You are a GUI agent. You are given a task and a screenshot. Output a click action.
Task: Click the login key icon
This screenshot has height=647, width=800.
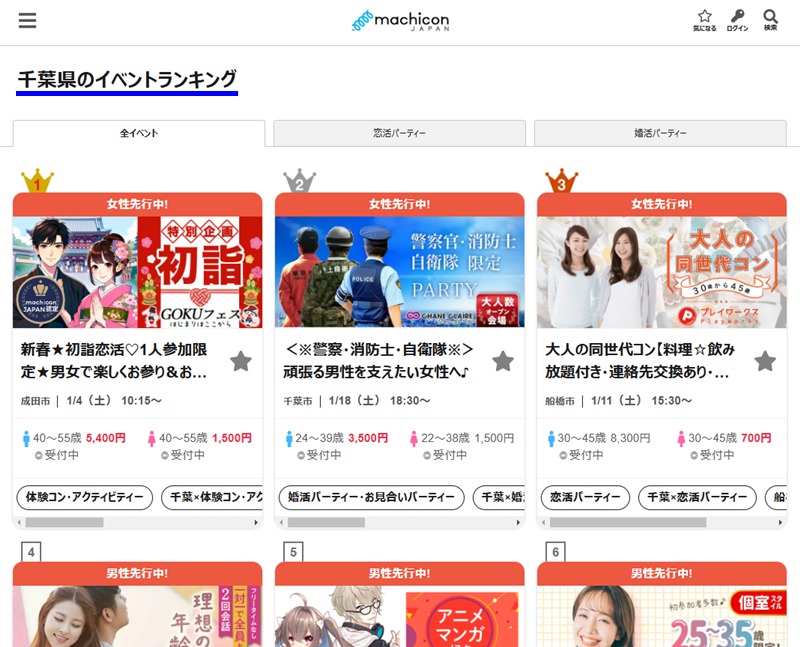[737, 21]
